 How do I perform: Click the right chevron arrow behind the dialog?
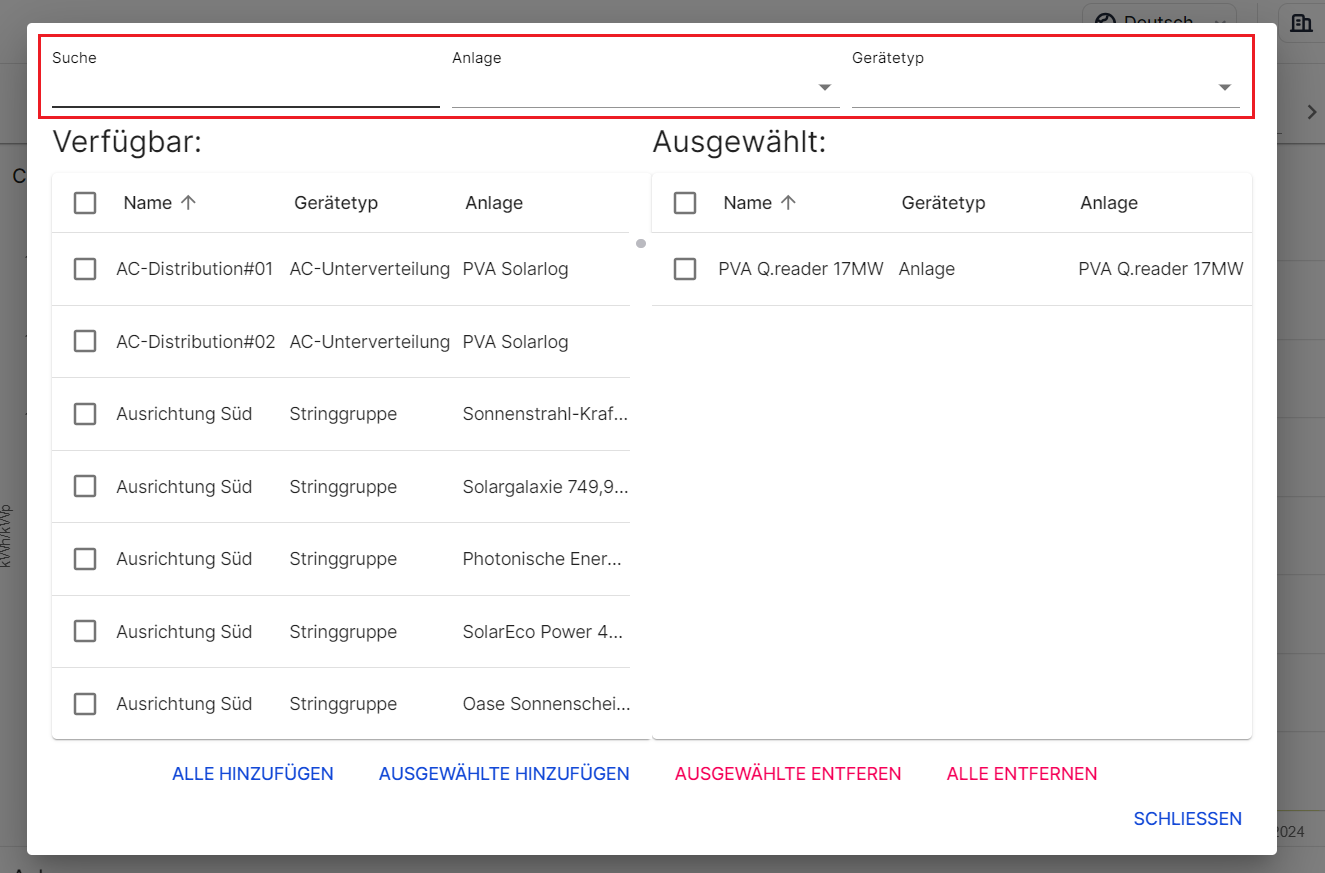[x=1312, y=112]
